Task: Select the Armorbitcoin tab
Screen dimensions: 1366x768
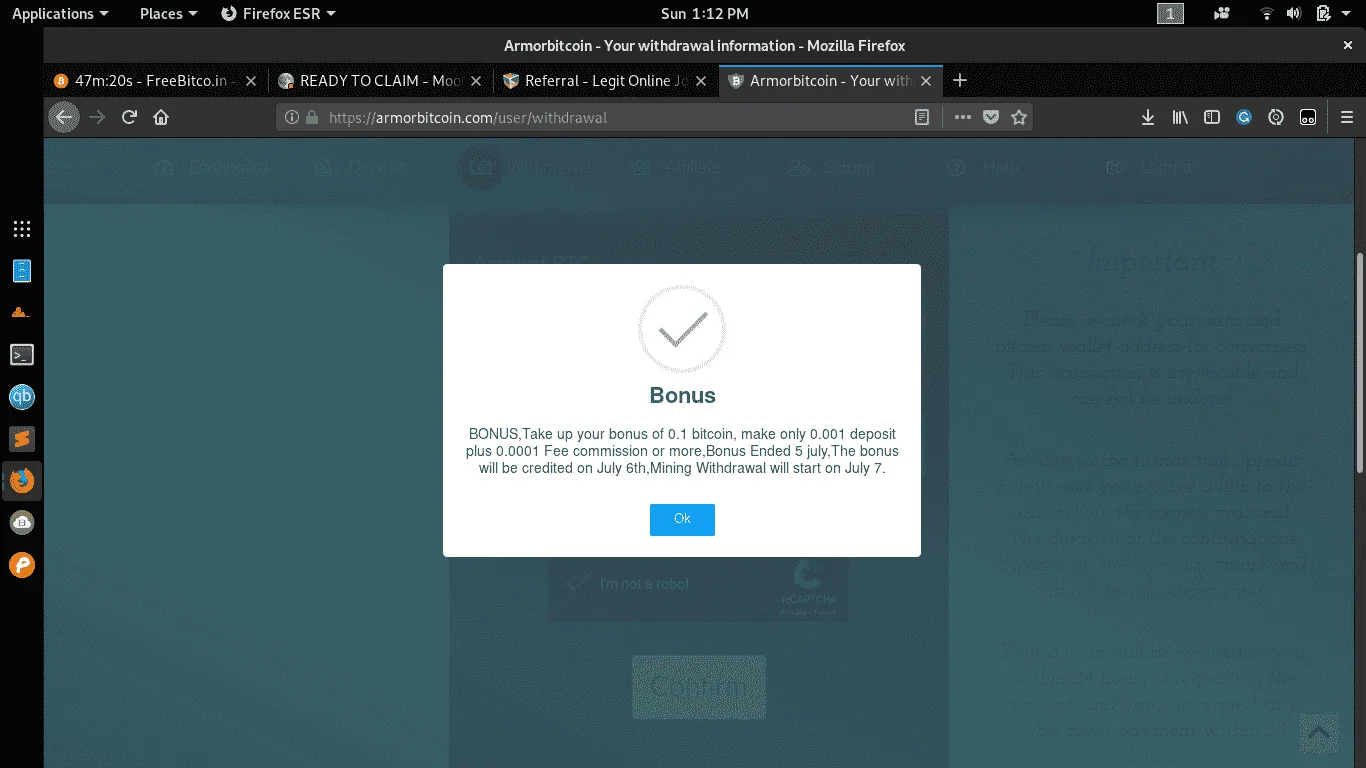Action: (831, 81)
